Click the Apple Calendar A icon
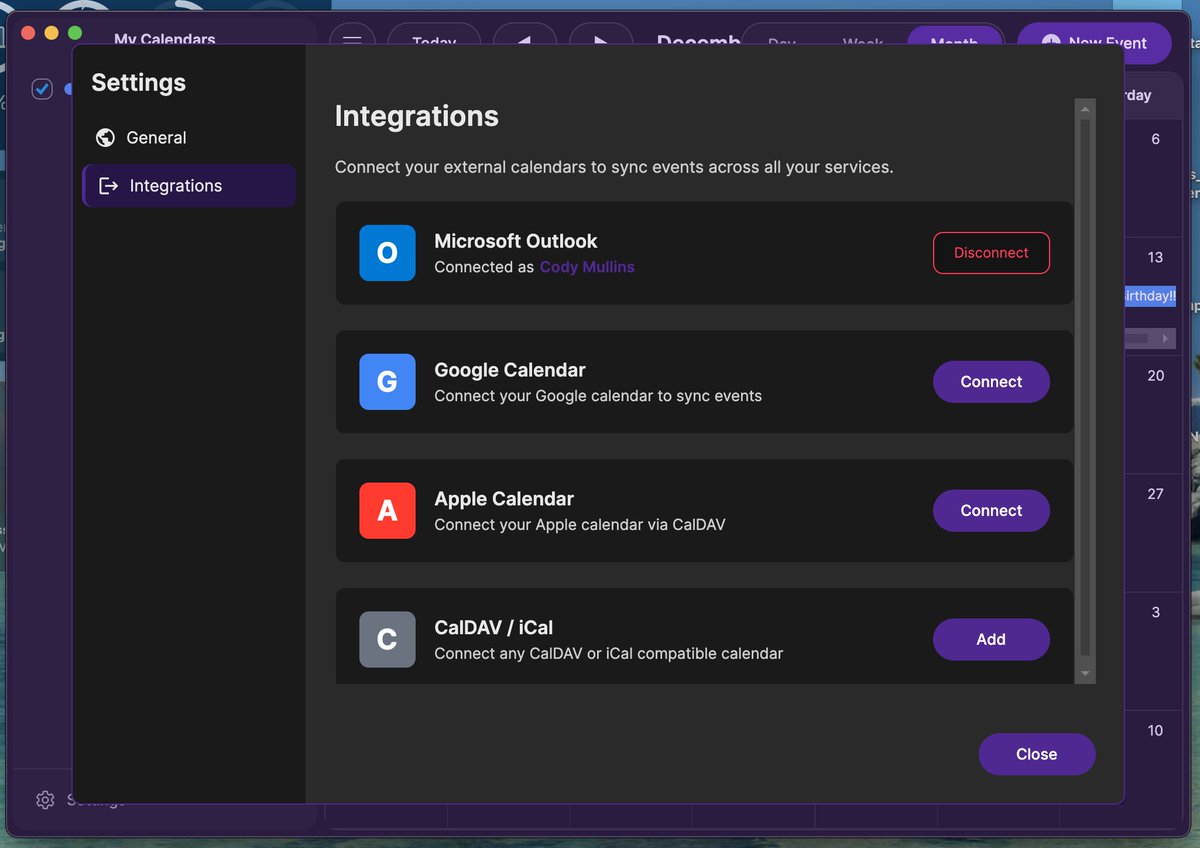 point(387,511)
